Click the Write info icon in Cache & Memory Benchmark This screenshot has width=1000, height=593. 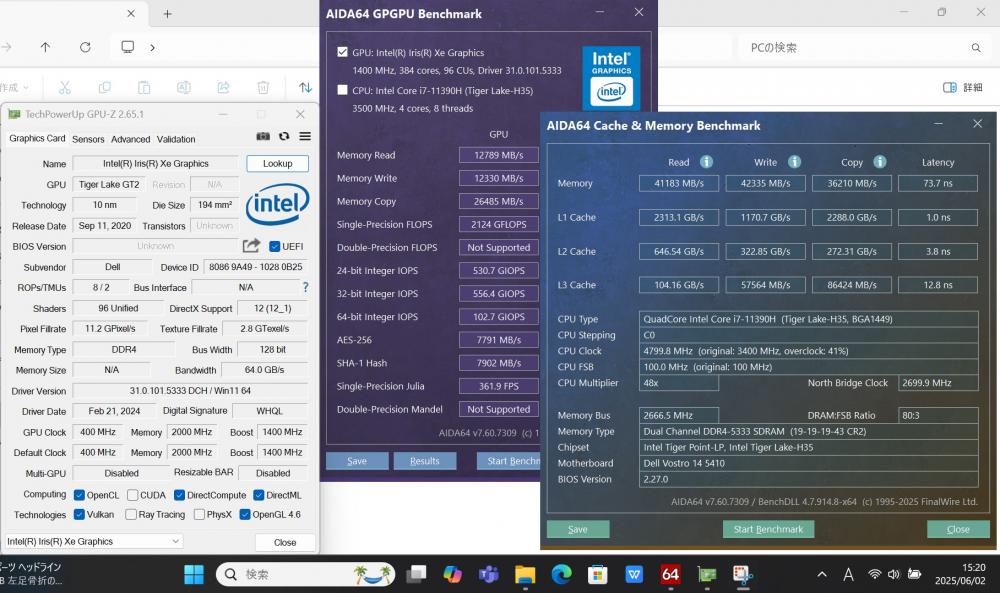794,162
